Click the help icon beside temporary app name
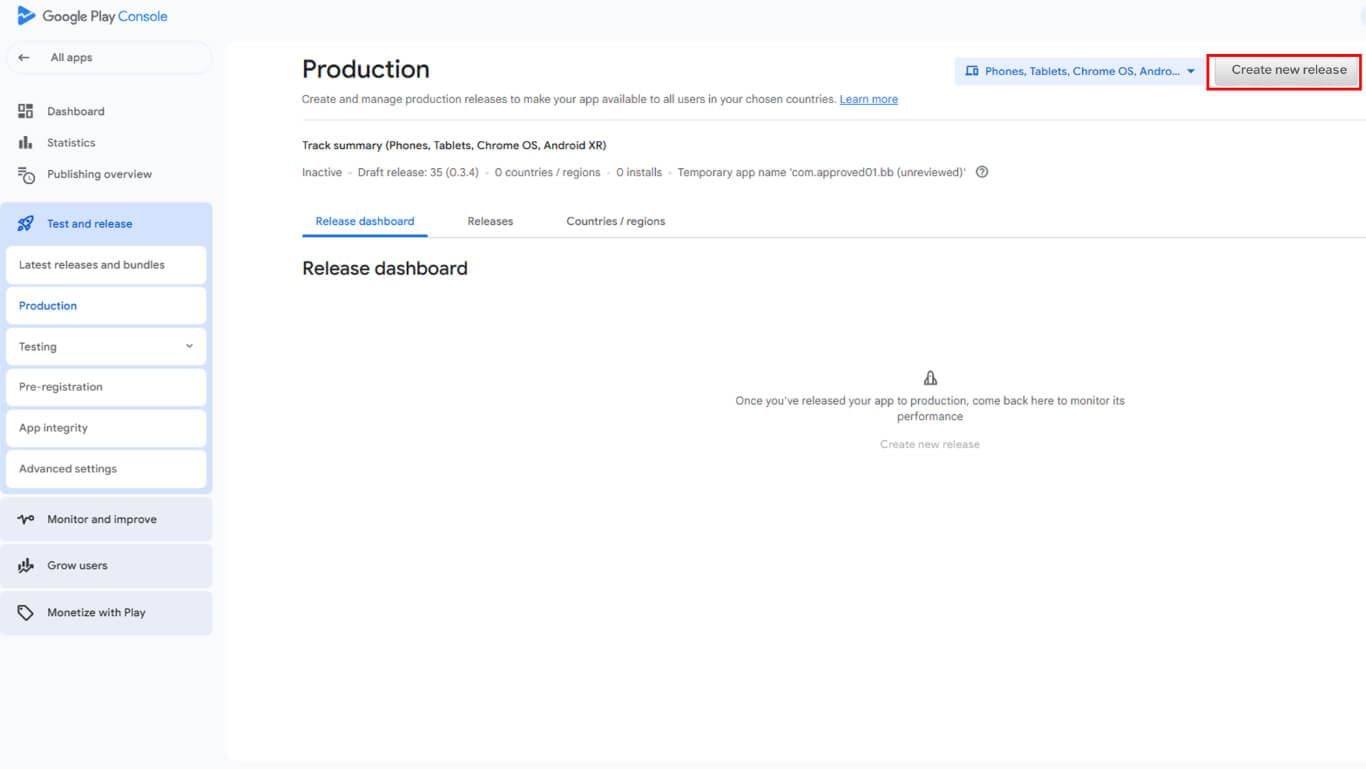Image resolution: width=1366 pixels, height=769 pixels. (982, 172)
